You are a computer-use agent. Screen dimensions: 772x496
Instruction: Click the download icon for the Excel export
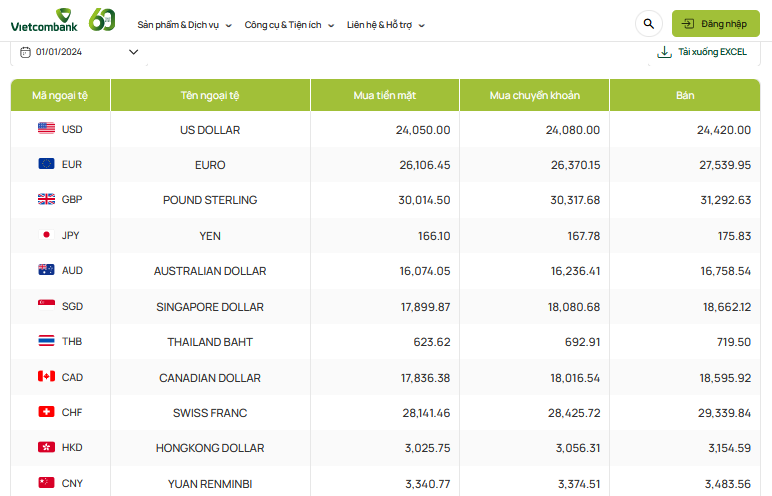664,52
